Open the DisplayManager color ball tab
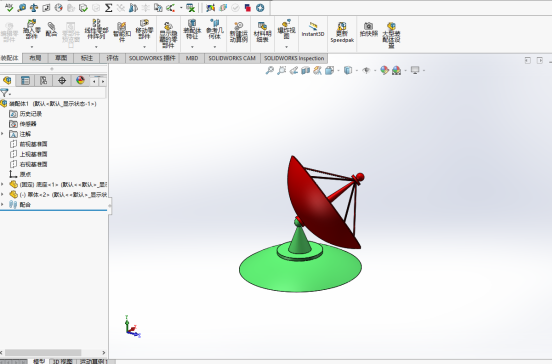552x364 pixels. 80,81
